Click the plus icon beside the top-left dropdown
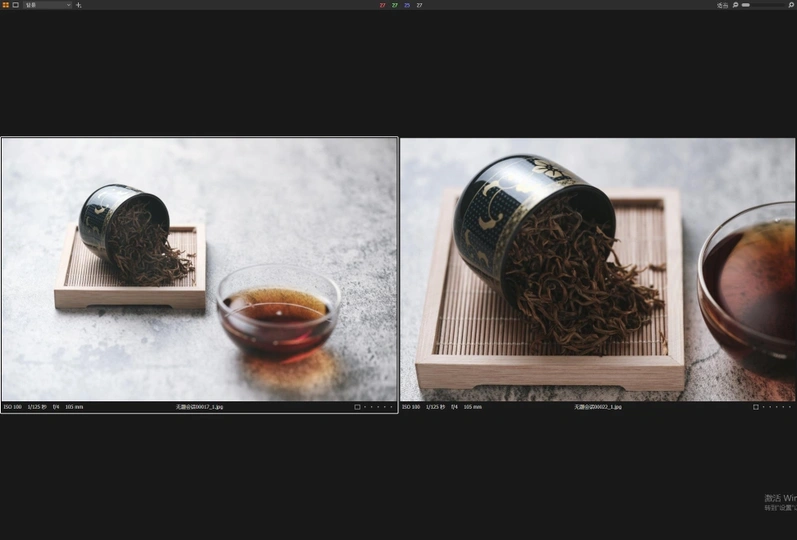Image resolution: width=797 pixels, height=540 pixels. [79, 5]
